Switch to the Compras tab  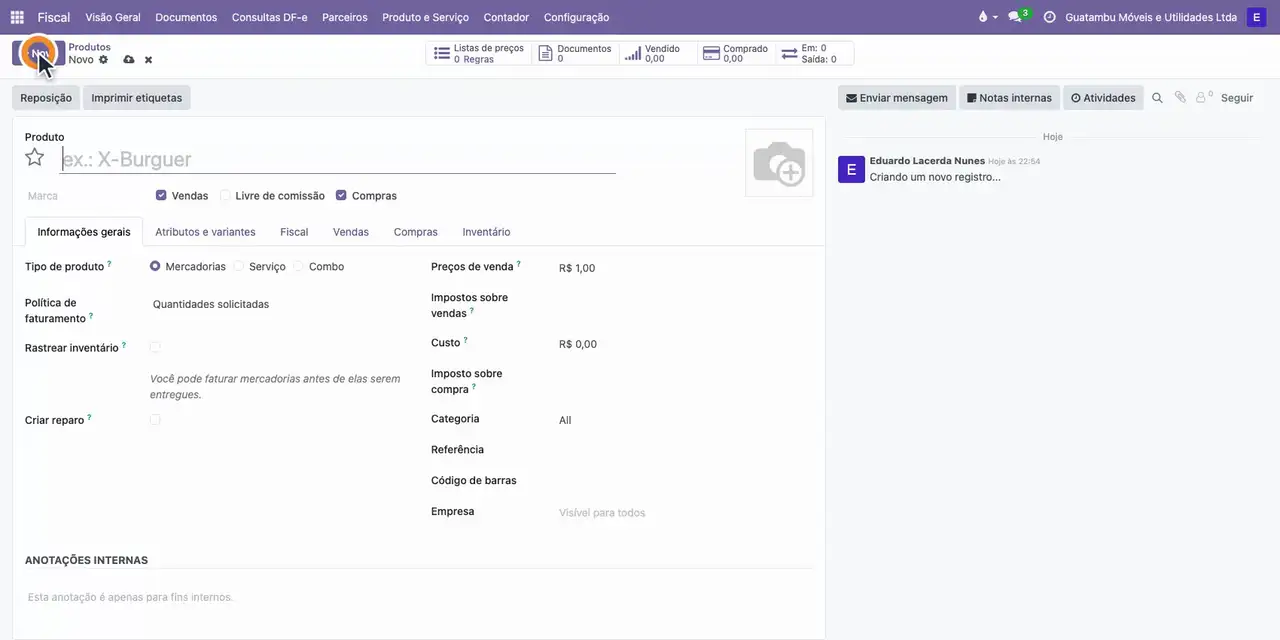click(x=416, y=232)
